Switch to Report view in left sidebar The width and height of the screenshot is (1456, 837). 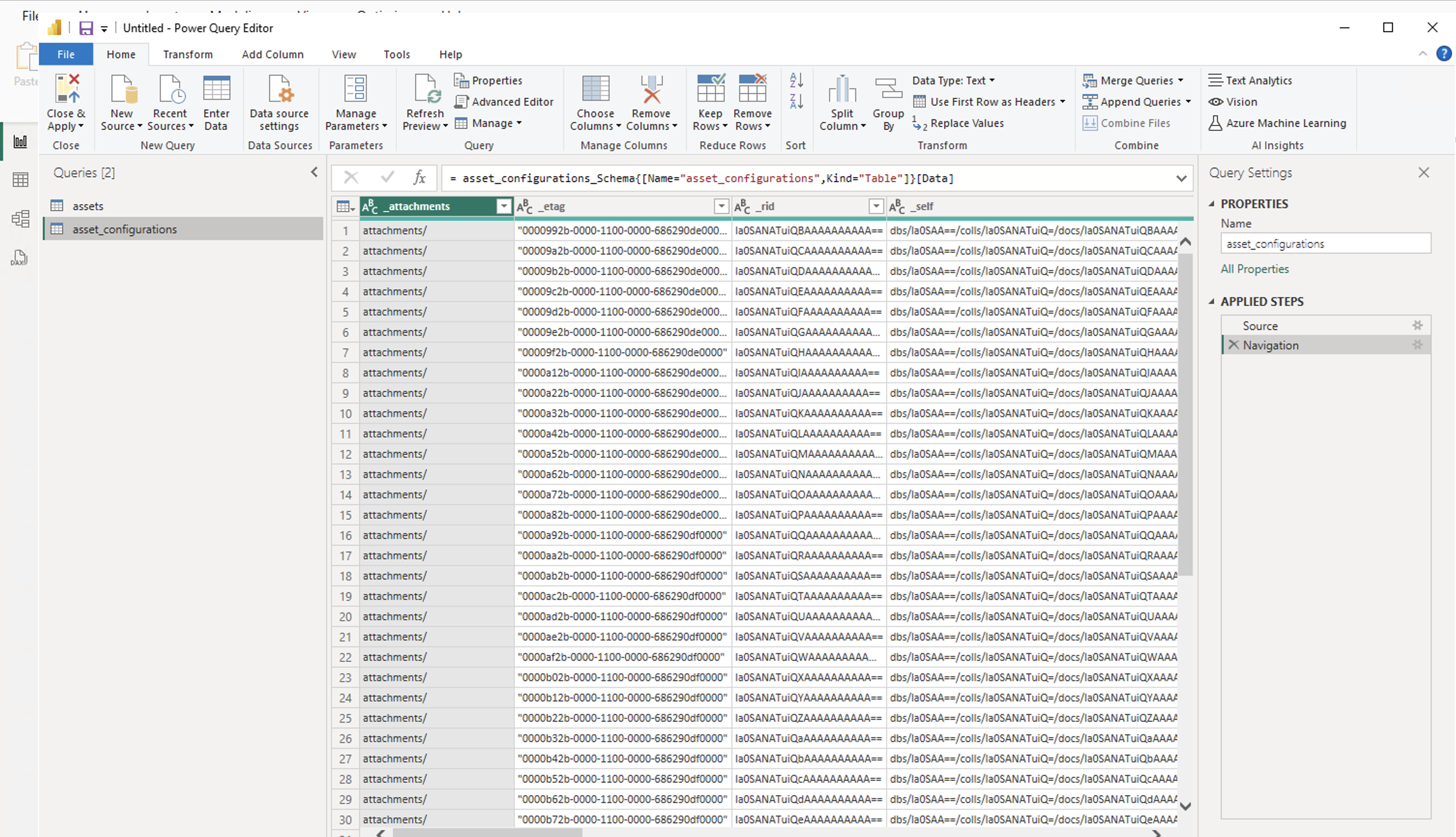click(21, 141)
